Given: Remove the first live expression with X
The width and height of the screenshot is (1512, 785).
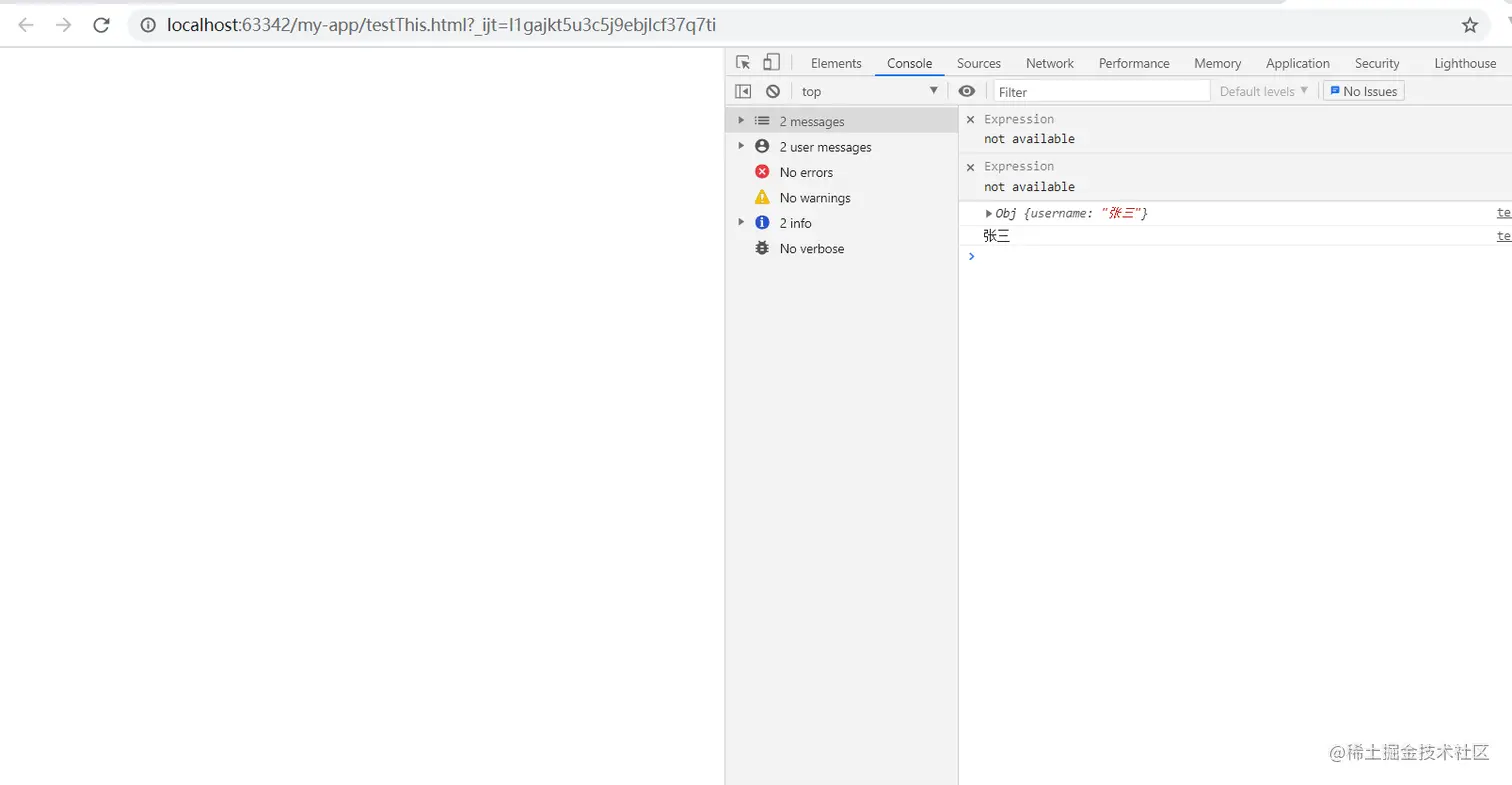Looking at the screenshot, I should coord(970,119).
